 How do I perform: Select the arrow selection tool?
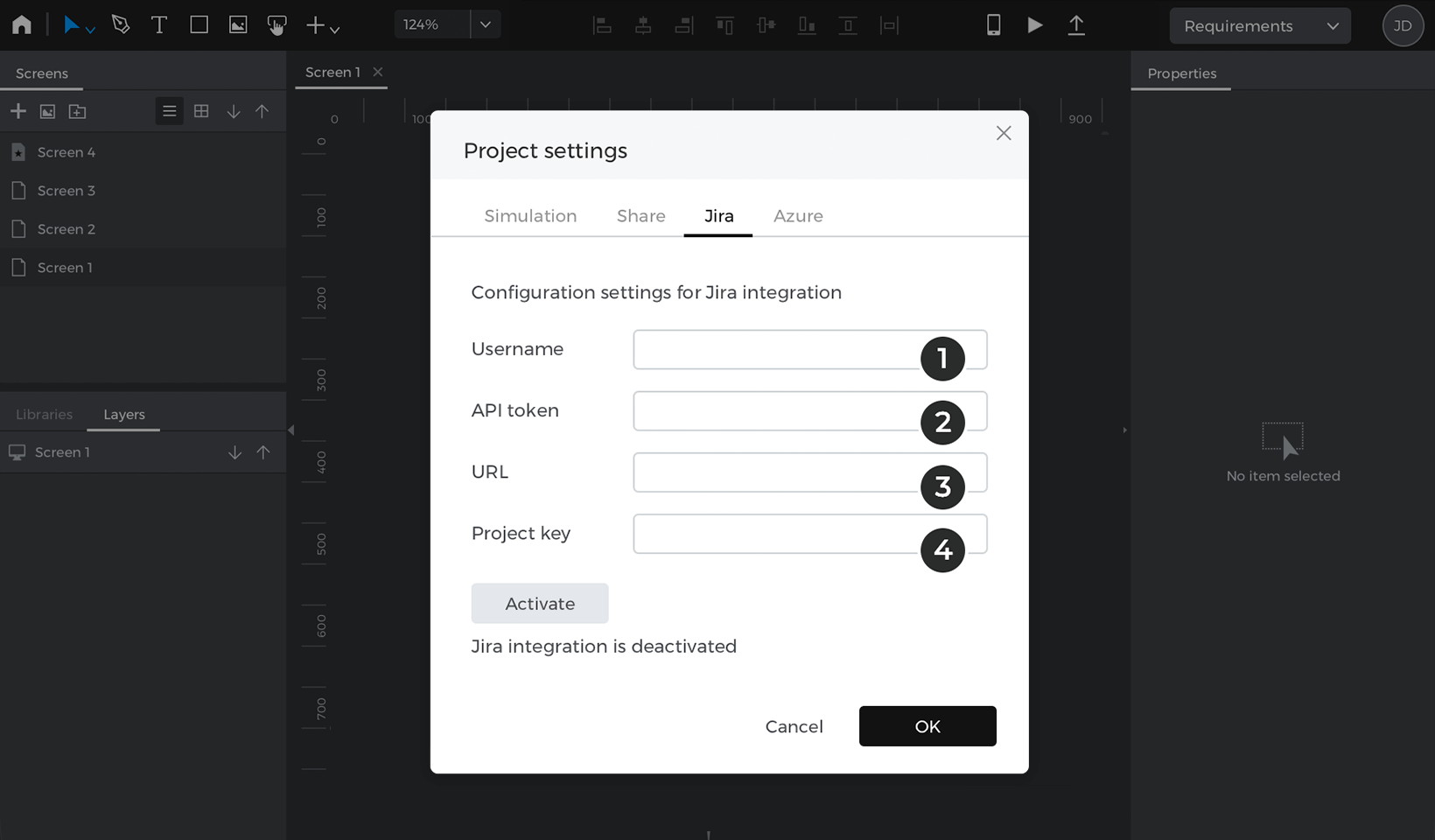[72, 24]
